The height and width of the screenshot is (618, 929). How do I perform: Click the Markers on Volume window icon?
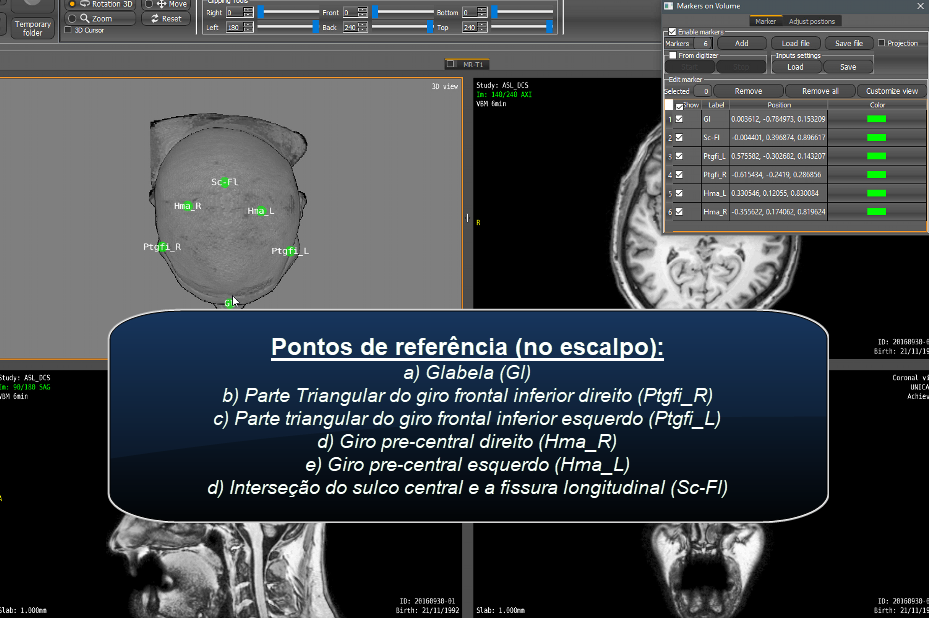pos(668,6)
